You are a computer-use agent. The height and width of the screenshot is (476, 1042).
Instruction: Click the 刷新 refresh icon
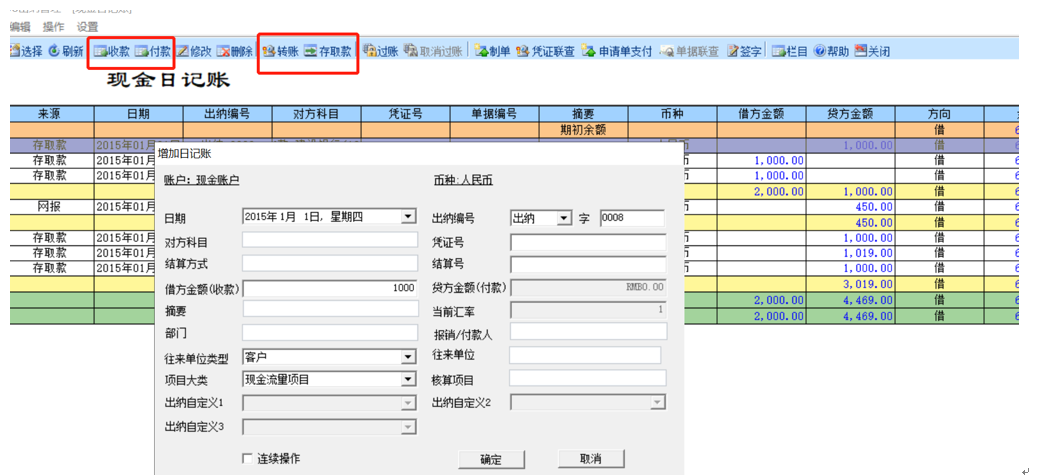click(x=66, y=51)
